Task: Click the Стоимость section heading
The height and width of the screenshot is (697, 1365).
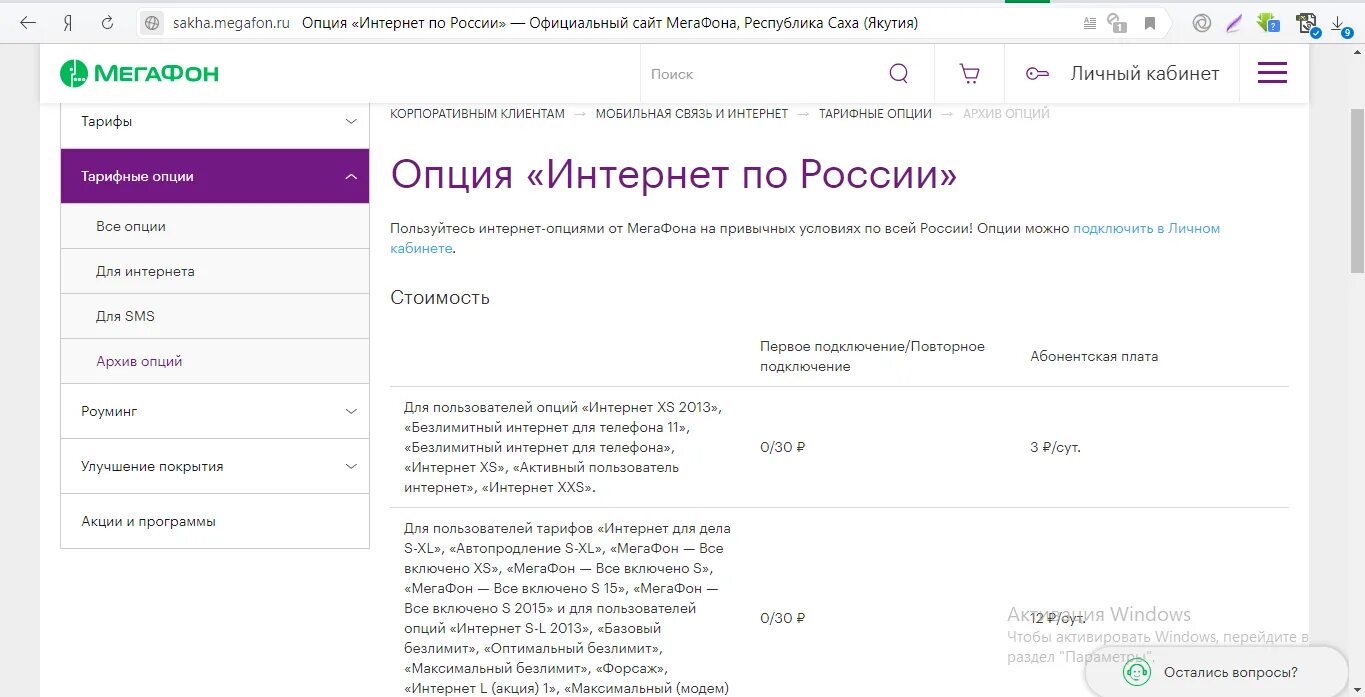Action: point(440,297)
